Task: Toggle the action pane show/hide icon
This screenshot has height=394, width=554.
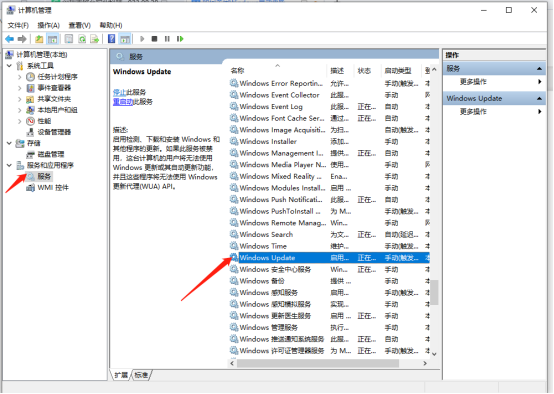Action: tap(125, 39)
